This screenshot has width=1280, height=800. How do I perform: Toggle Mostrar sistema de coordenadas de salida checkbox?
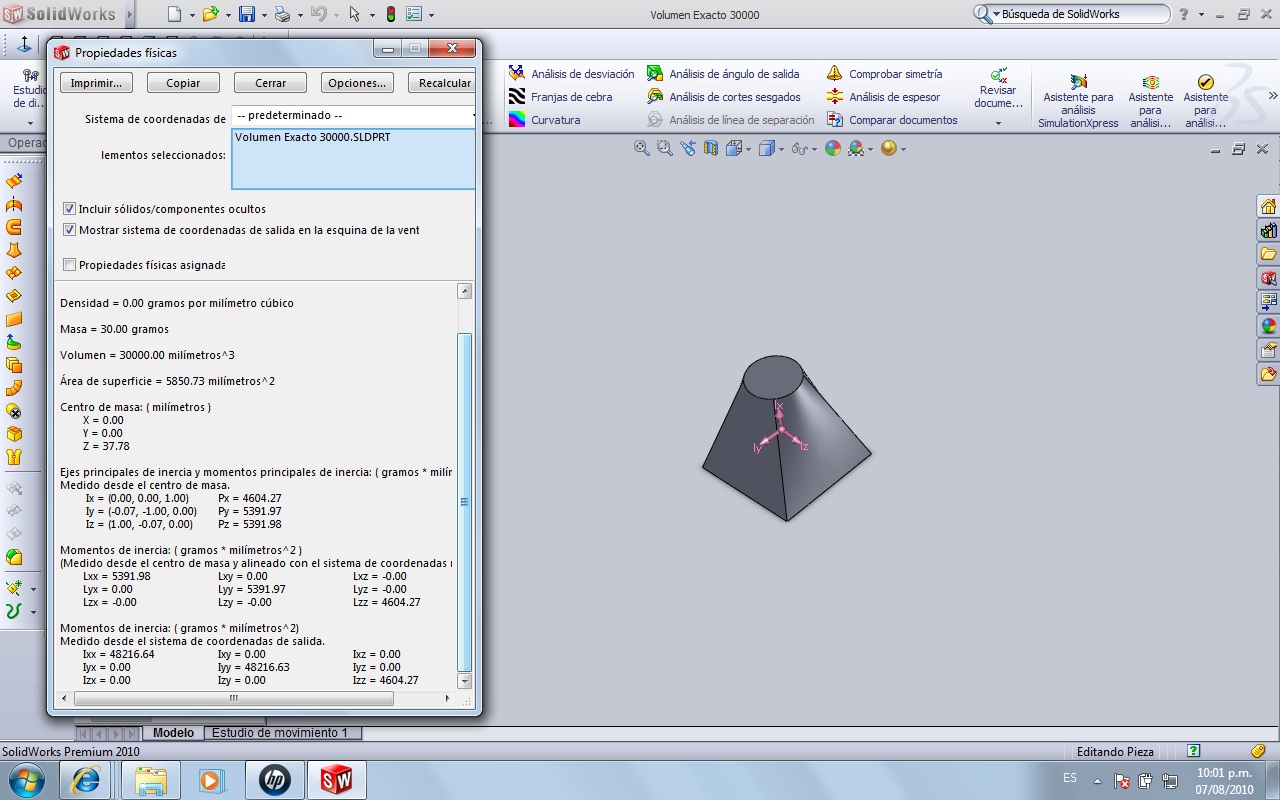[69, 230]
